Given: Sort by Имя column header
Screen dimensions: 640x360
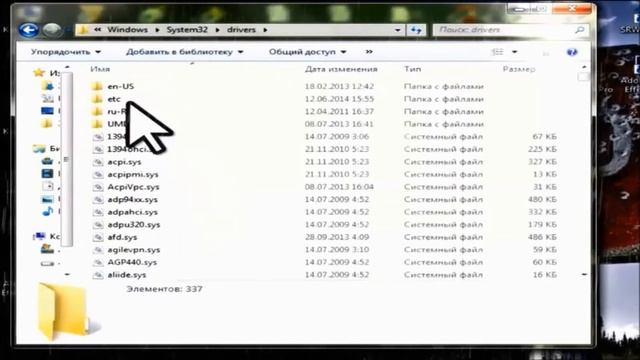Looking at the screenshot, I should pos(100,69).
